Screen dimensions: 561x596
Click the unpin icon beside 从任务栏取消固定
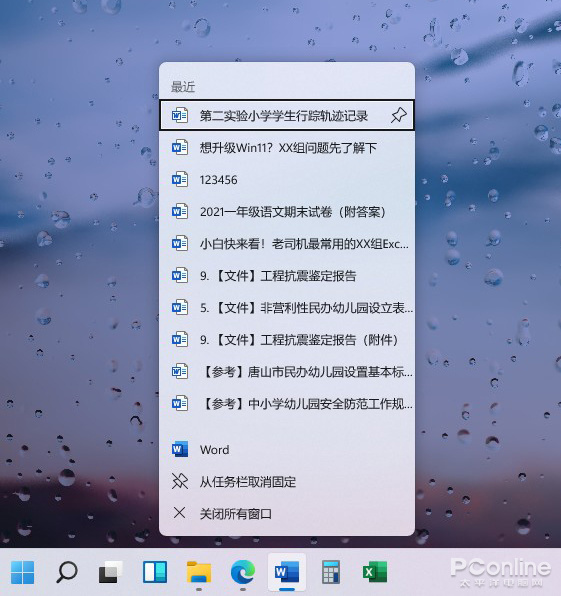180,482
